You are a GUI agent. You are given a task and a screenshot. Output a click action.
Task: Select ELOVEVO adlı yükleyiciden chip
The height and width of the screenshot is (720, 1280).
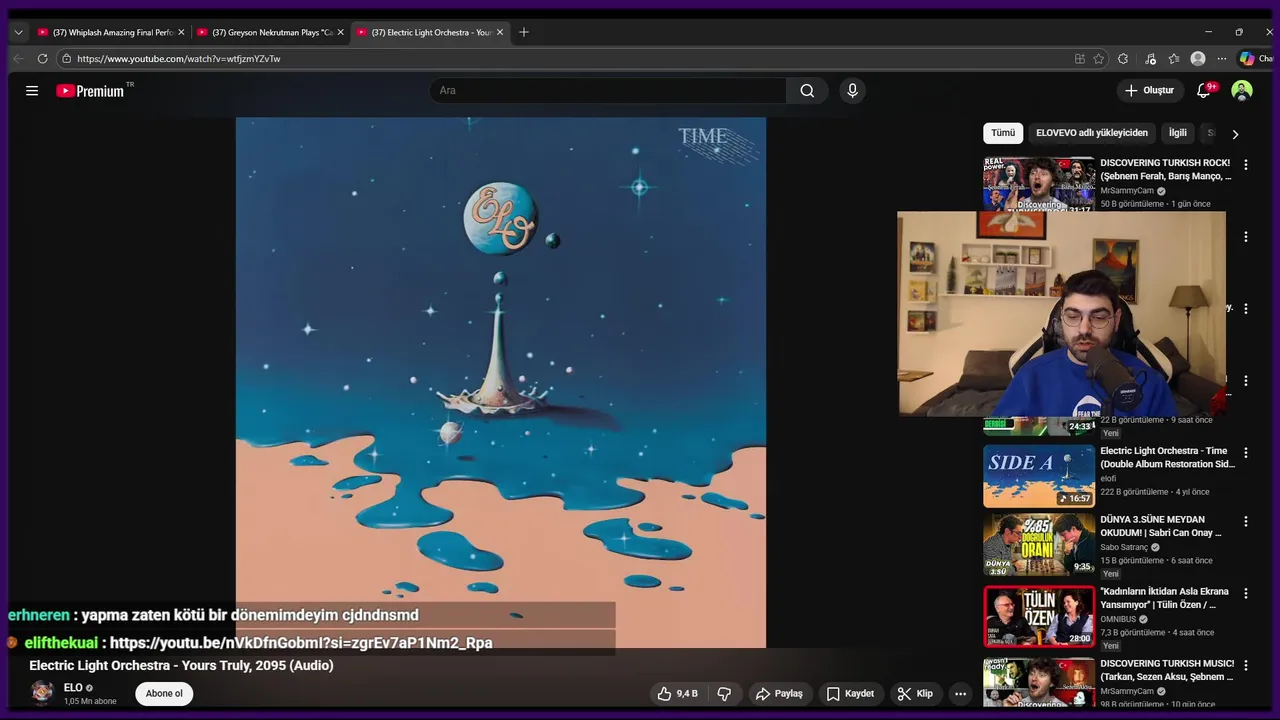click(x=1092, y=133)
